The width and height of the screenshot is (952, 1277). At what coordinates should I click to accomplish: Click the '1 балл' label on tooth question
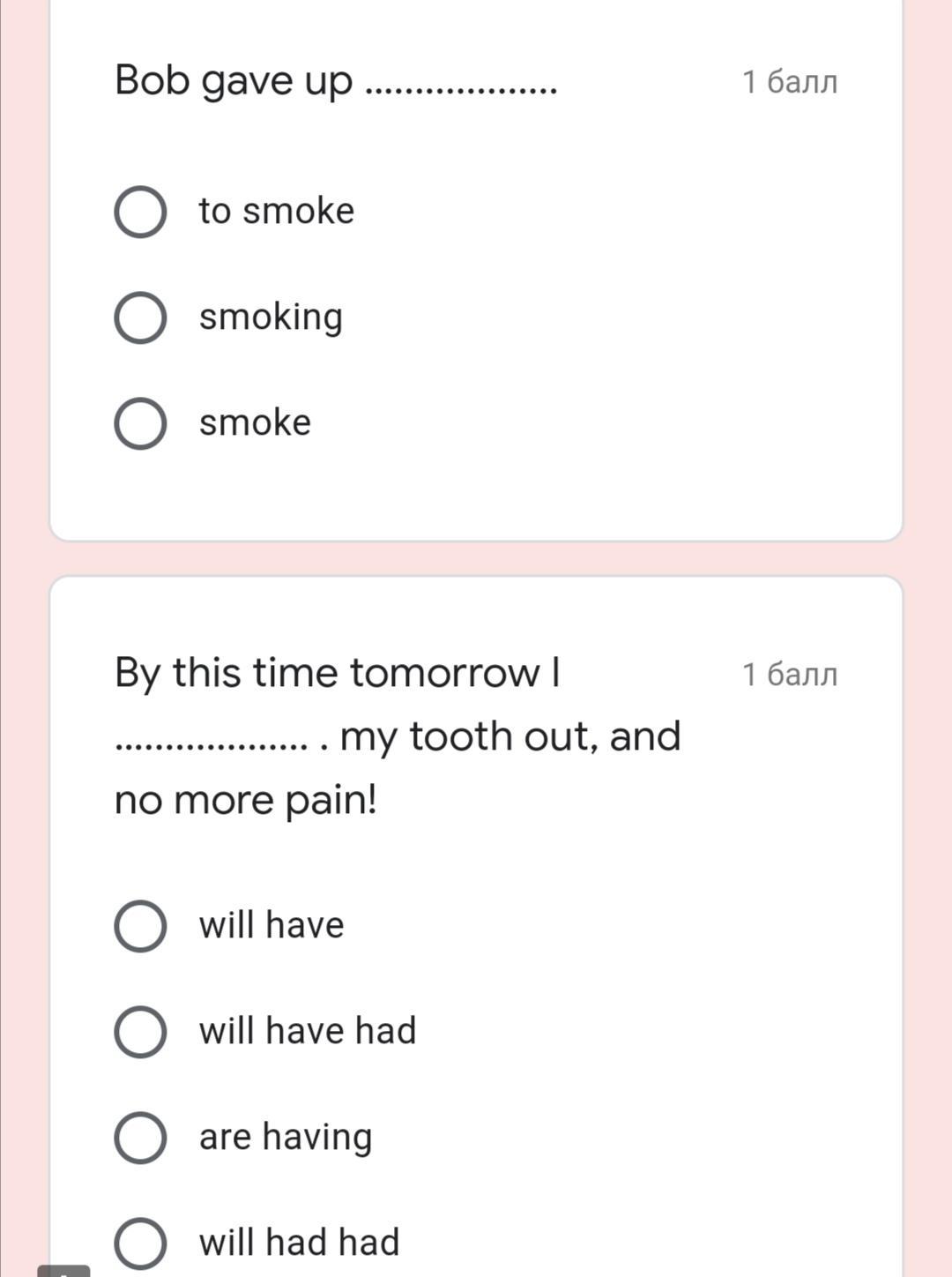pyautogui.click(x=789, y=675)
